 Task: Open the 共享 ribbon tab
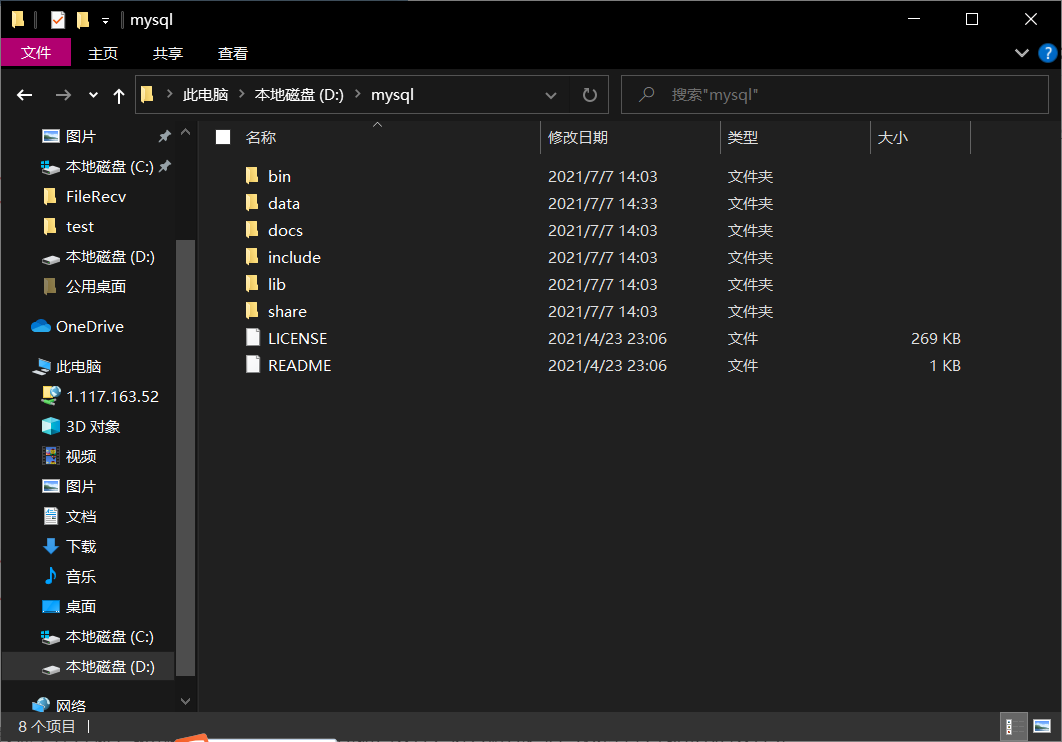click(x=168, y=53)
